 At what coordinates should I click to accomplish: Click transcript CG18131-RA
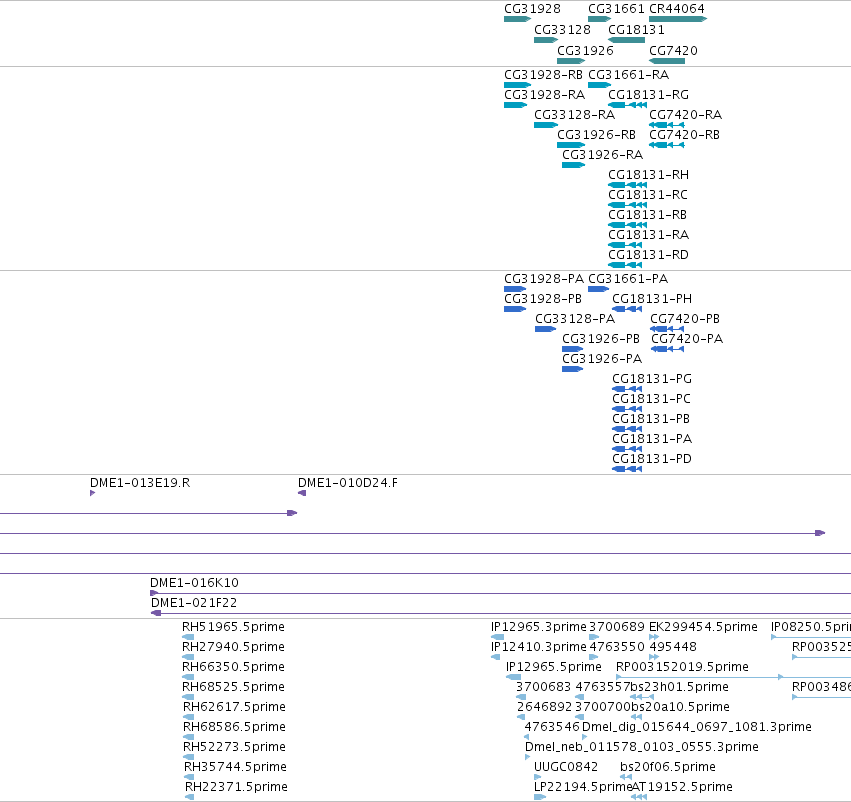pos(625,245)
